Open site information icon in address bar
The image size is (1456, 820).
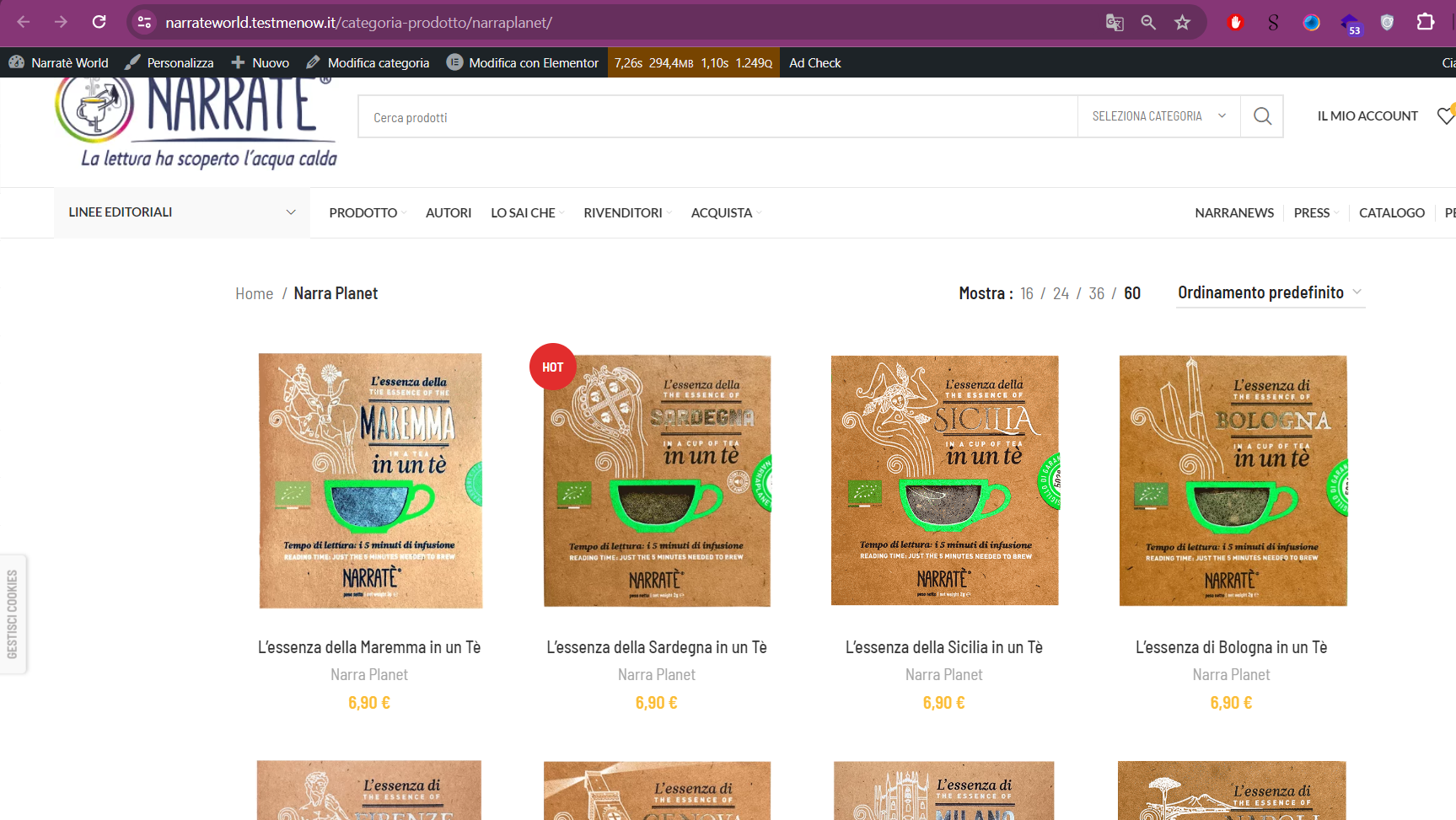click(144, 22)
